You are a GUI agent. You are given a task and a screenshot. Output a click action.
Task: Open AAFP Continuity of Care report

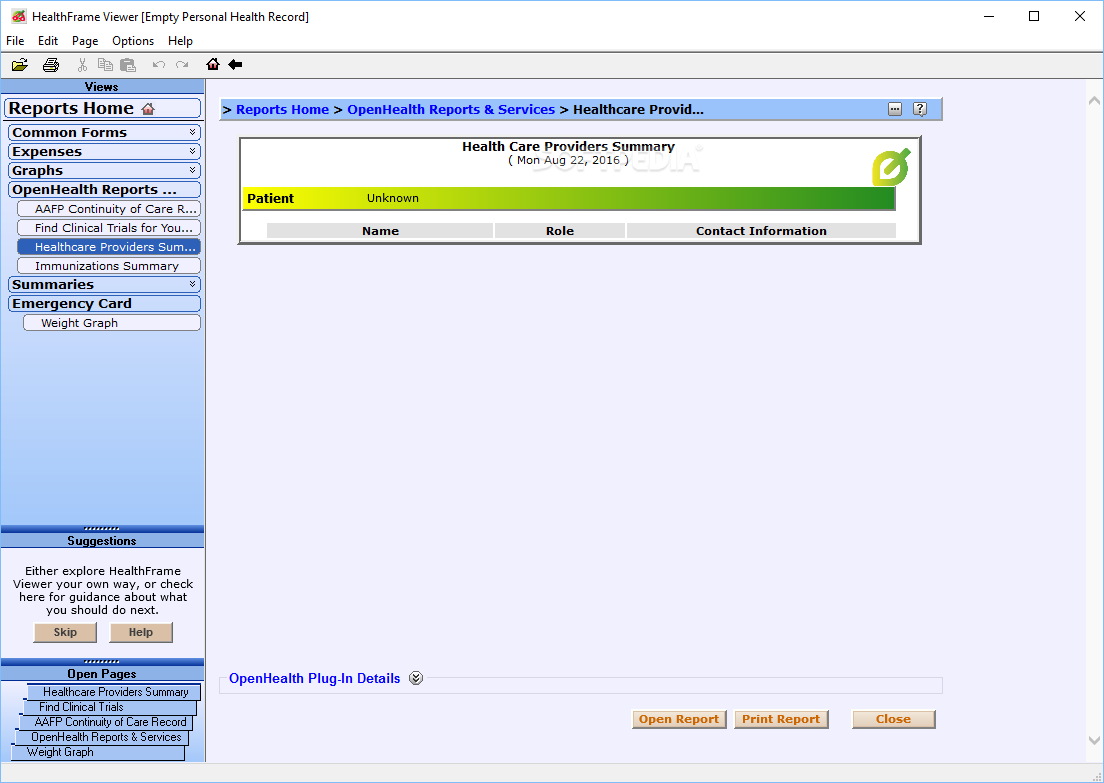pos(108,208)
